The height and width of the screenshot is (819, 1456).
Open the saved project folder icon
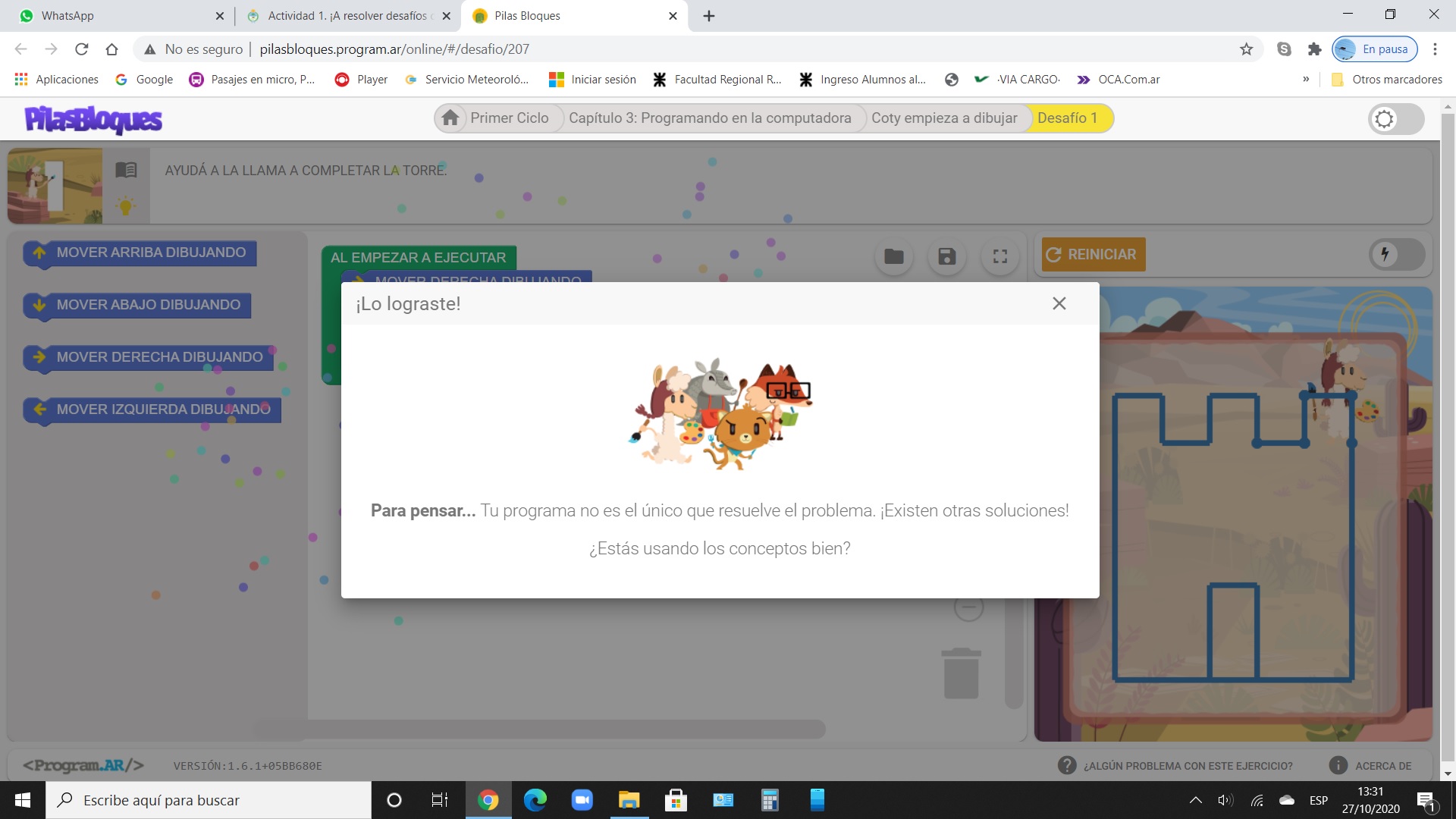pyautogui.click(x=893, y=256)
